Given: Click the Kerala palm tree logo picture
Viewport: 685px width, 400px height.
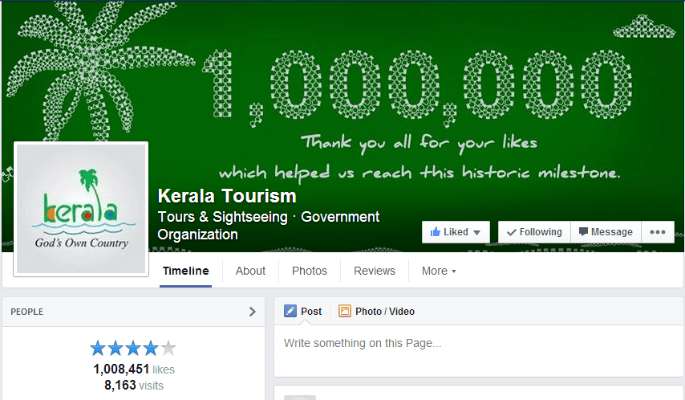Looking at the screenshot, I should [81, 209].
